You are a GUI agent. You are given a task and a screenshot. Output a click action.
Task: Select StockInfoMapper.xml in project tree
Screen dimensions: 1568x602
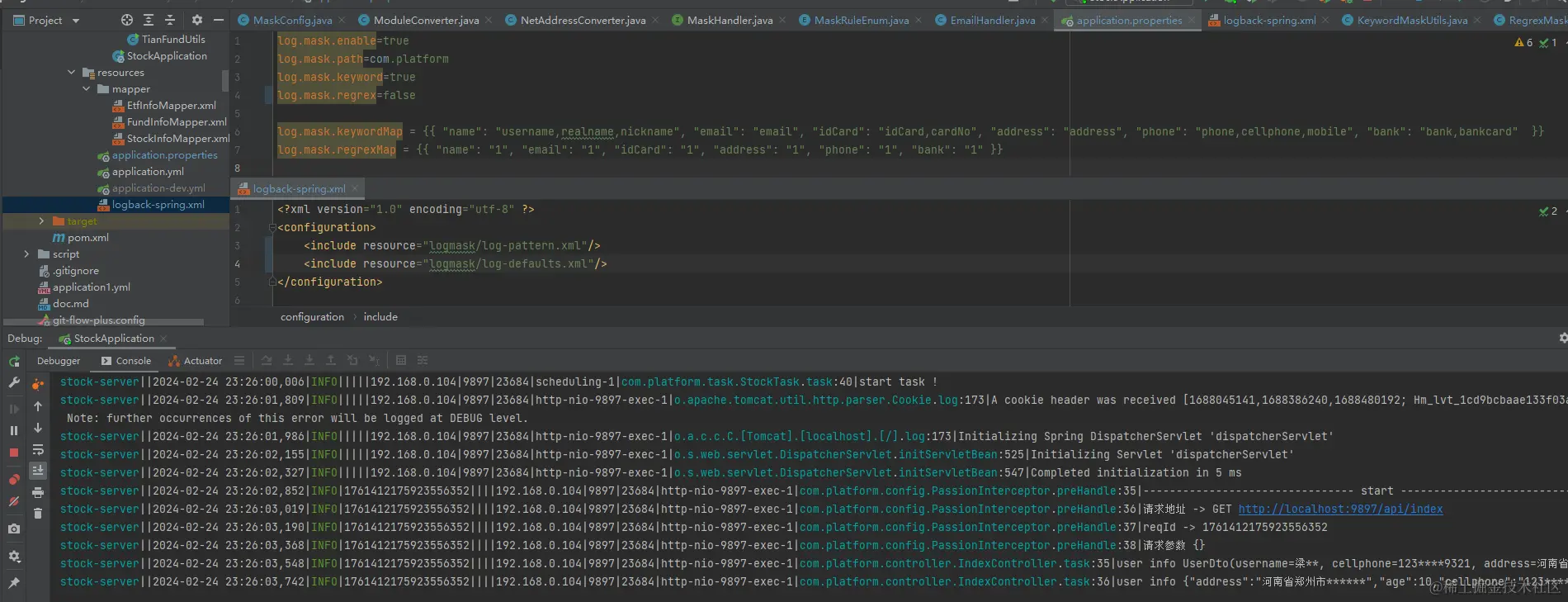click(x=171, y=139)
